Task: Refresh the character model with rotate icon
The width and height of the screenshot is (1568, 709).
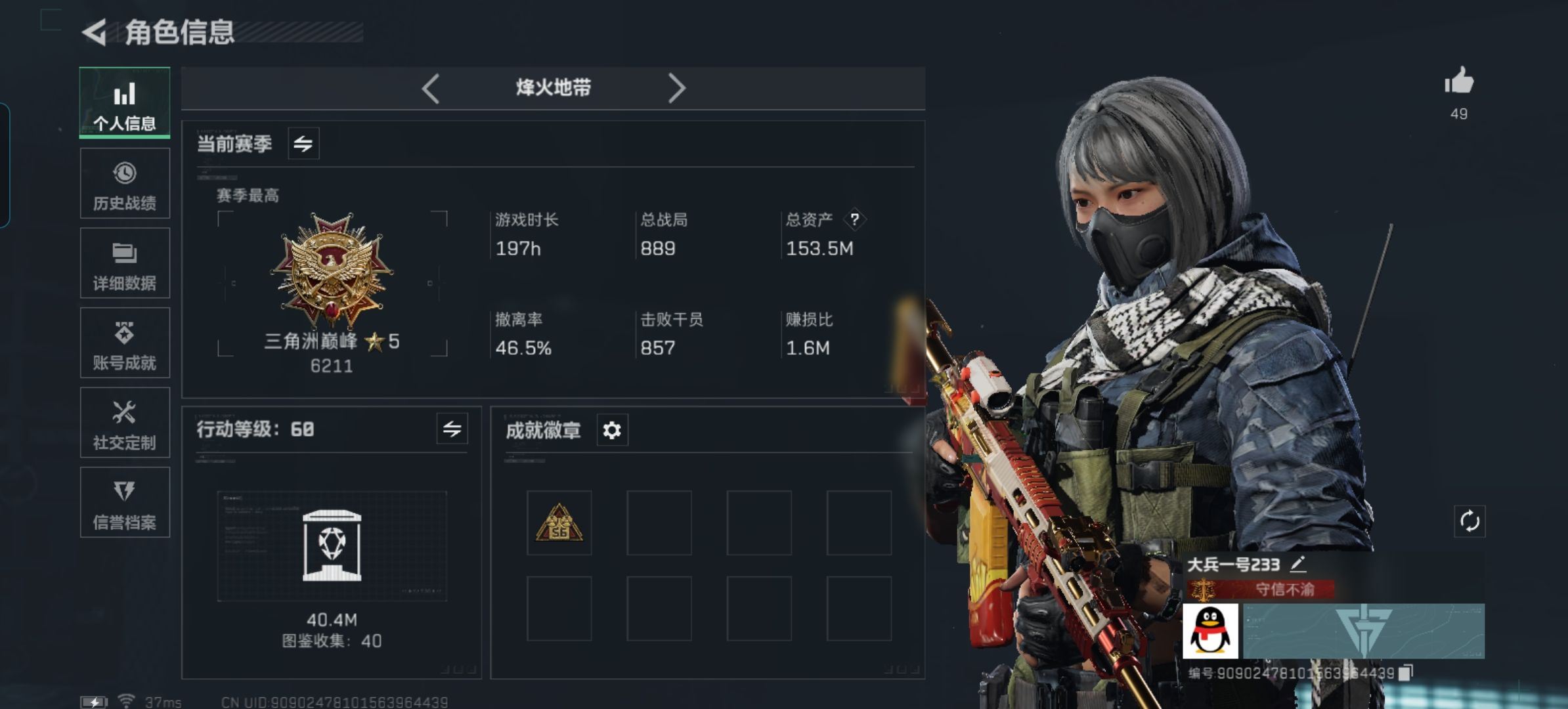Action: (1470, 521)
